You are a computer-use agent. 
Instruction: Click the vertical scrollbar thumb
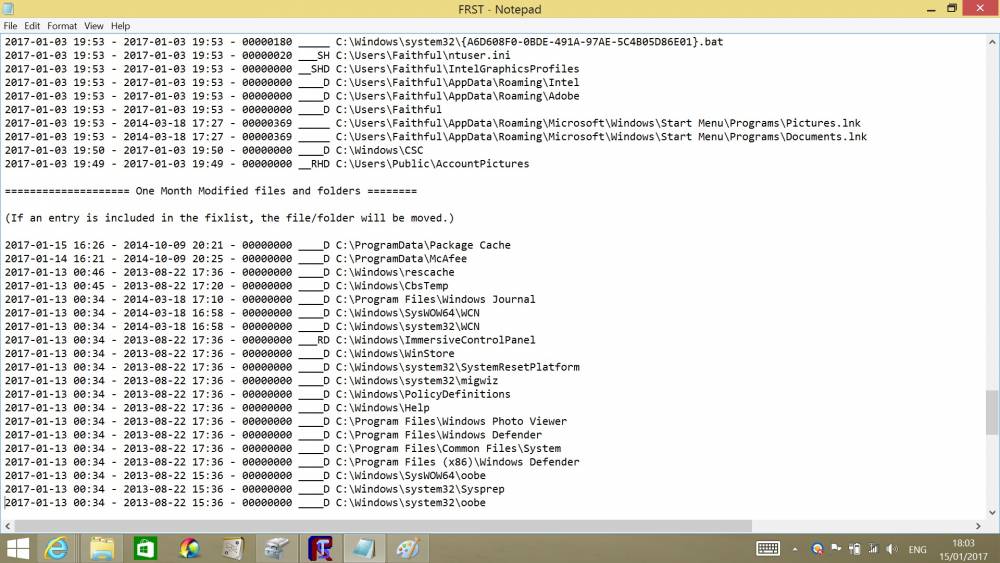tap(992, 413)
